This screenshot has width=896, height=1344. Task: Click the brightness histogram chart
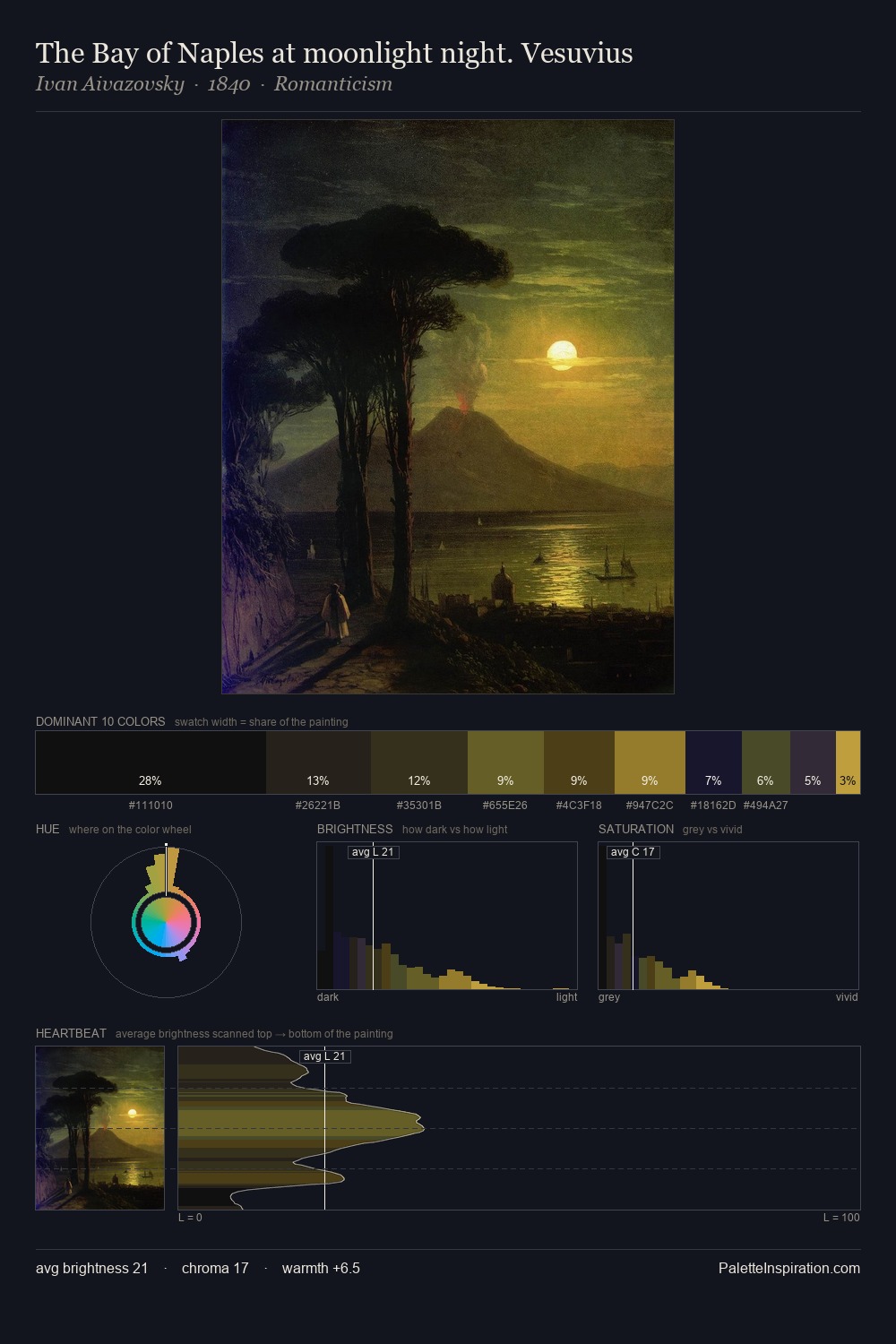(x=447, y=916)
